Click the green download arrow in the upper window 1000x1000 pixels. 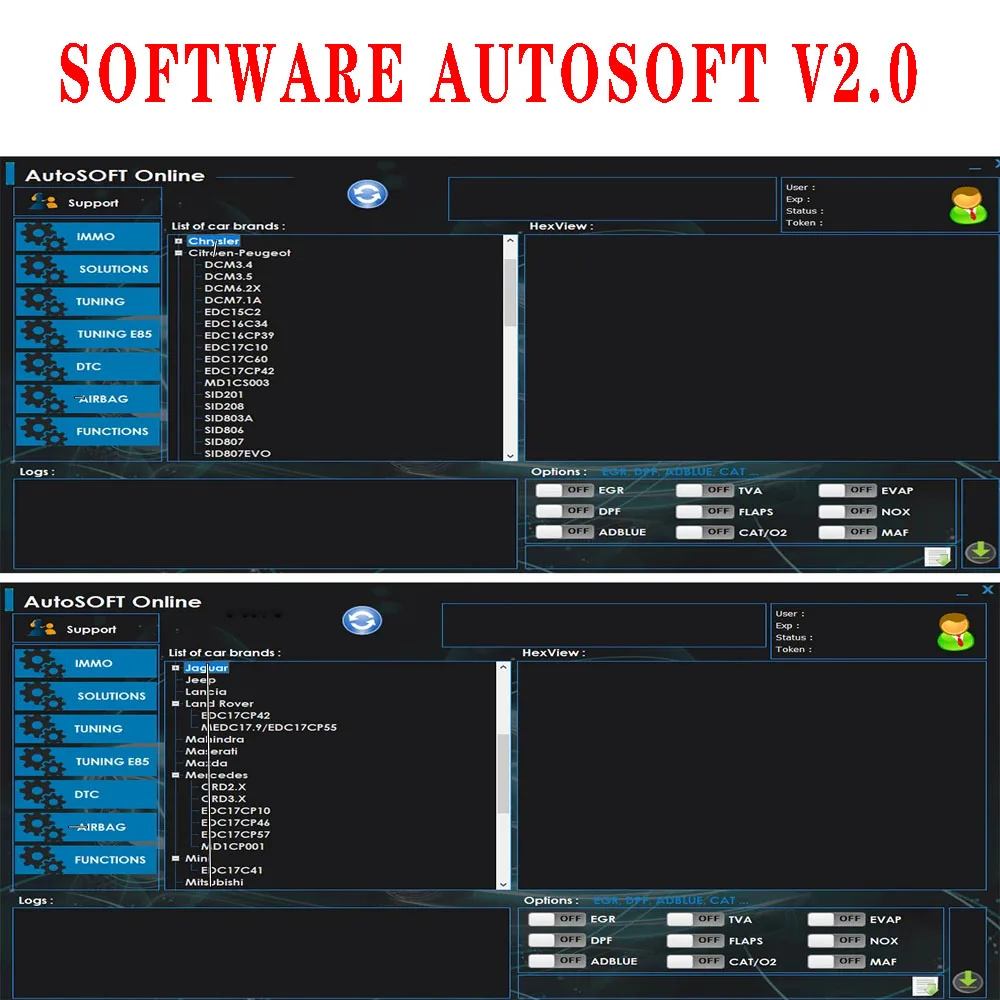980,552
